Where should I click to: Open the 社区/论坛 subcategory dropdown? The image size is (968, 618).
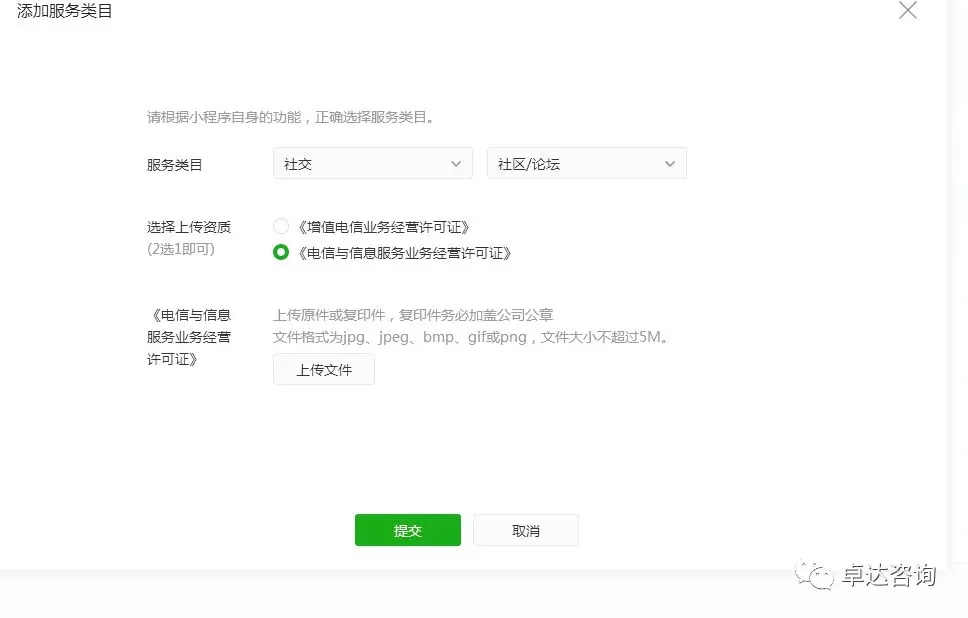[x=586, y=164]
